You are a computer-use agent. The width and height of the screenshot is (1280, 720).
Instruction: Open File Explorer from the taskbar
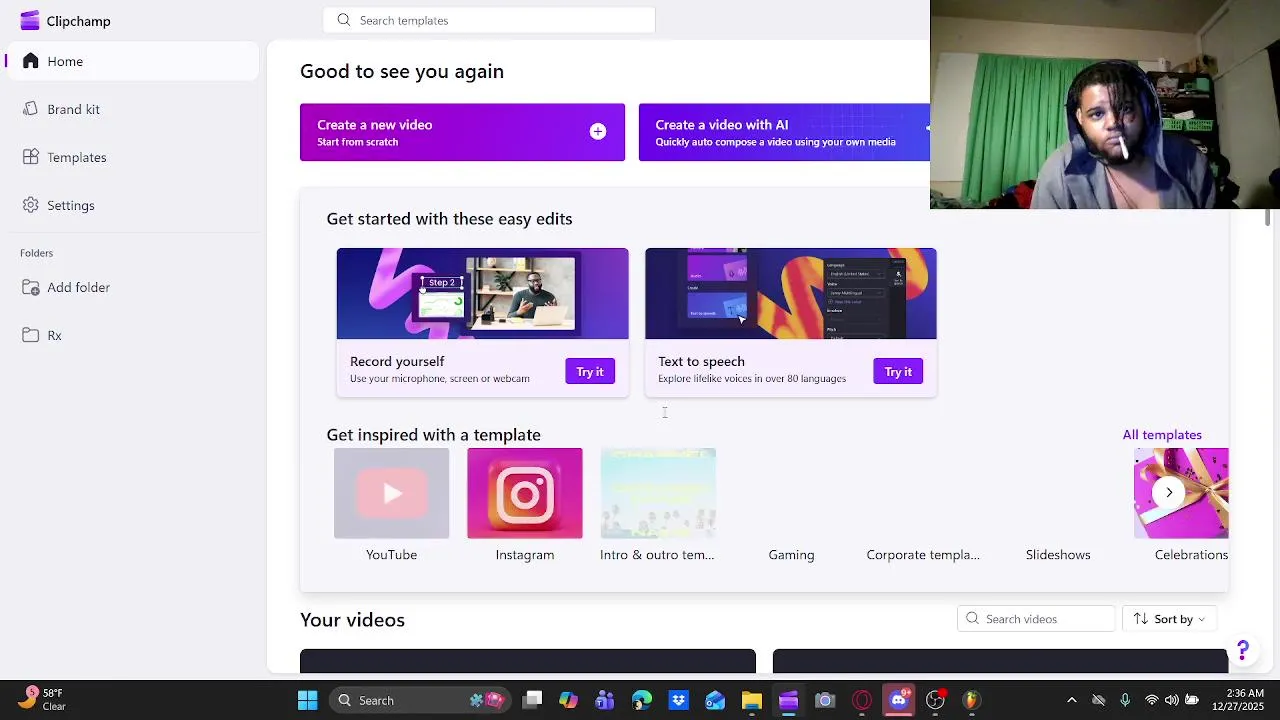pyautogui.click(x=751, y=700)
